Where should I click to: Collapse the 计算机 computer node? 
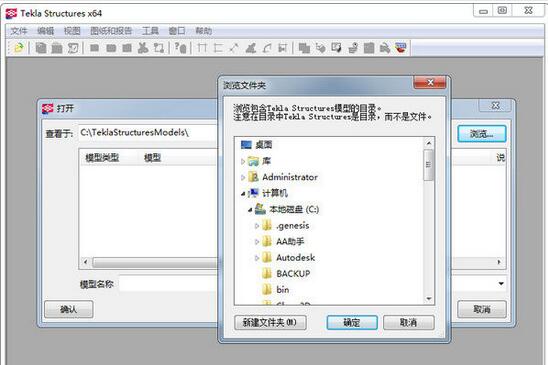pyautogui.click(x=243, y=193)
